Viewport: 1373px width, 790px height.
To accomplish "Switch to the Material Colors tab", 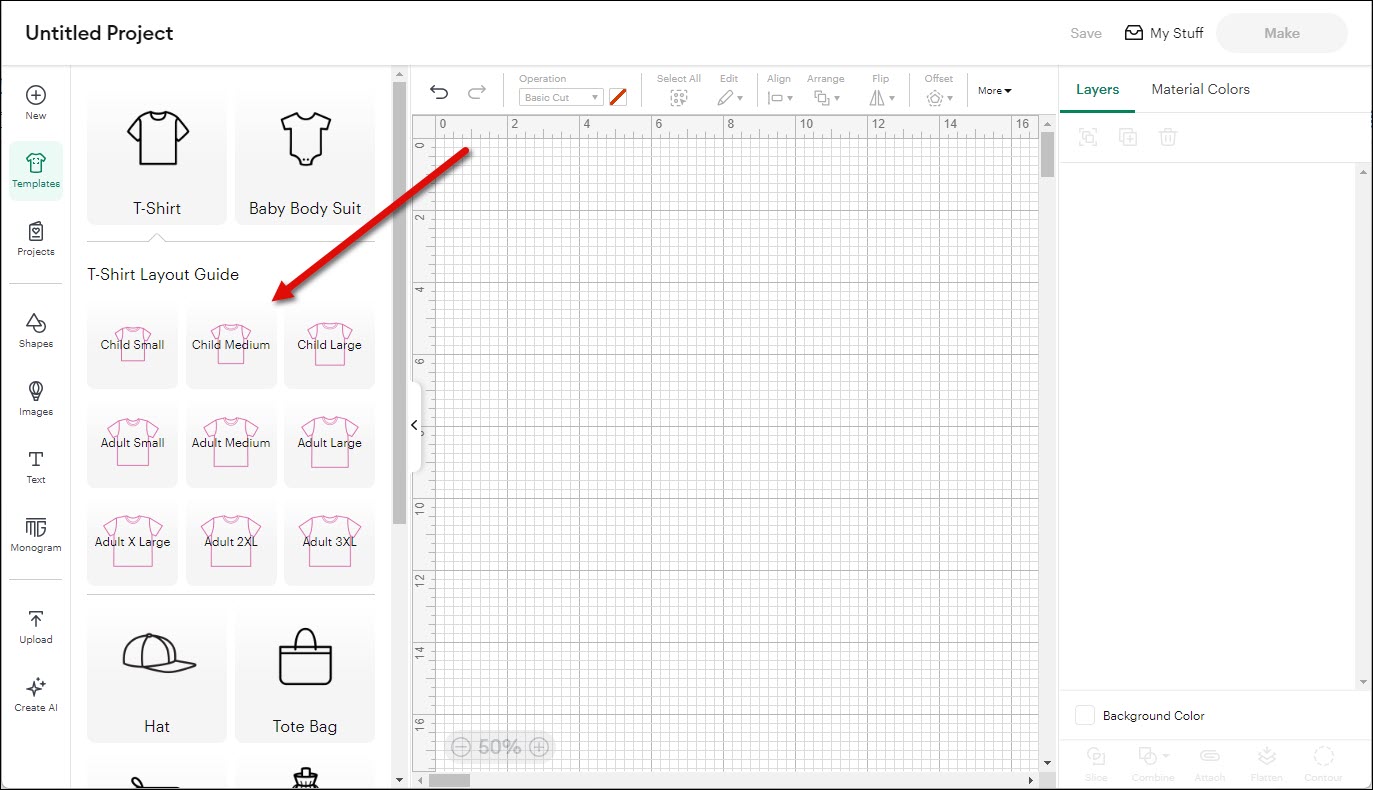I will point(1200,89).
